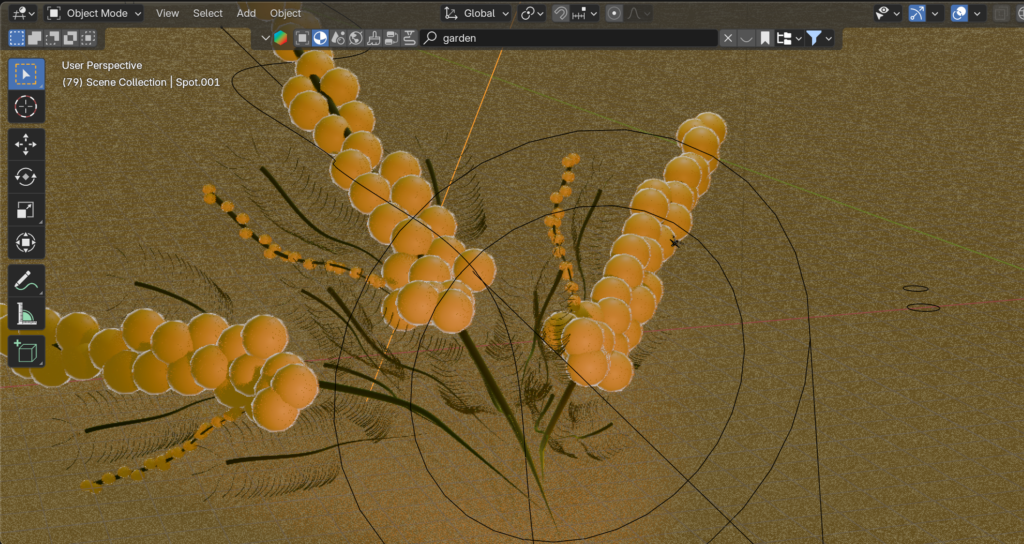This screenshot has height=544, width=1024.
Task: Toggle show gizmos button
Action: click(x=917, y=13)
